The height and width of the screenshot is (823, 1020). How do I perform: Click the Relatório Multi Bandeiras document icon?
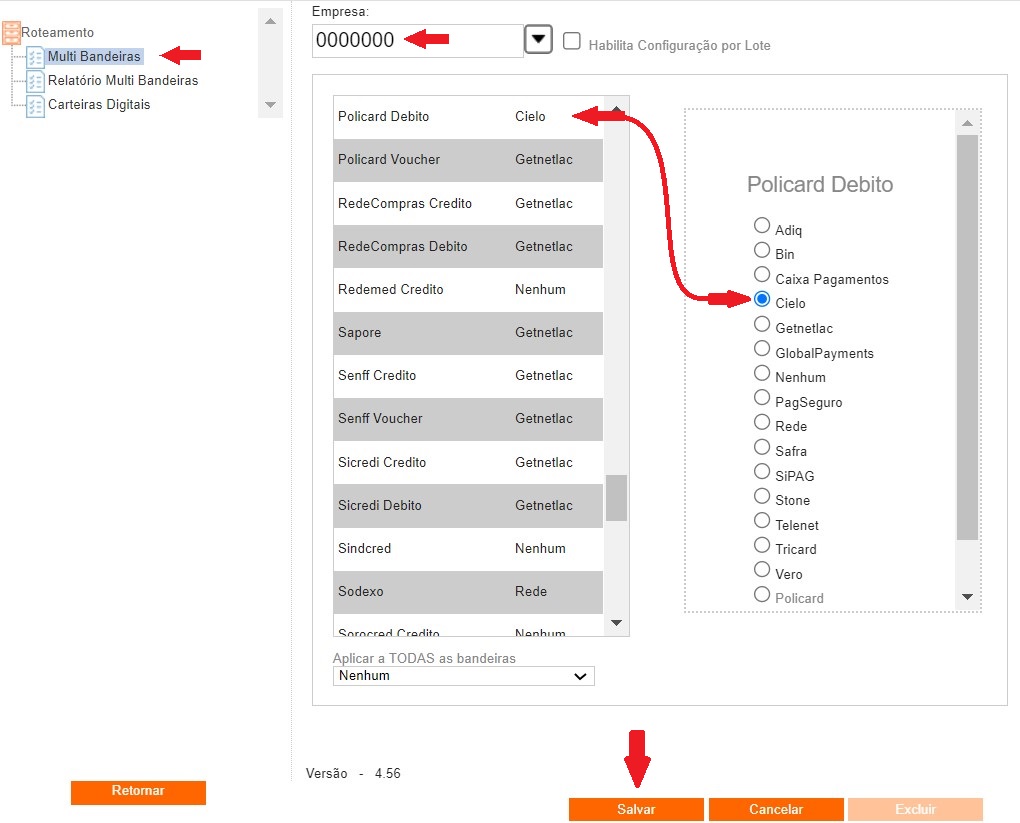(35, 81)
